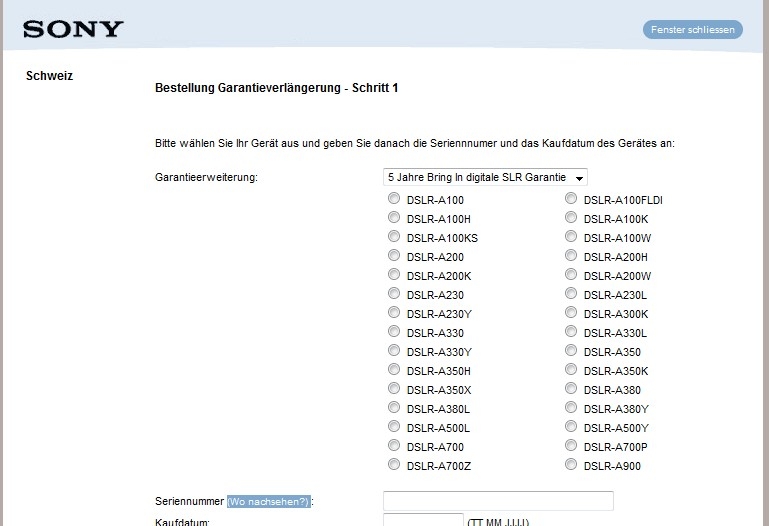Pick DSLR-A330 model
This screenshot has width=769, height=526.
pyautogui.click(x=394, y=332)
